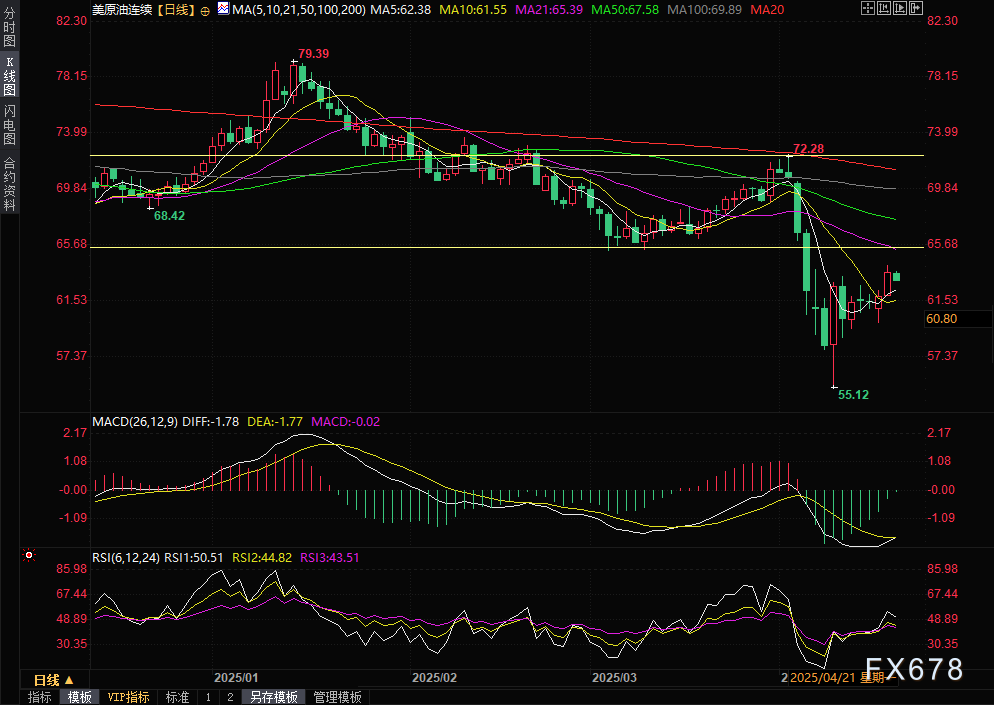Click the 79.39 high price marker
Screen dimensions: 994x705
tap(313, 53)
